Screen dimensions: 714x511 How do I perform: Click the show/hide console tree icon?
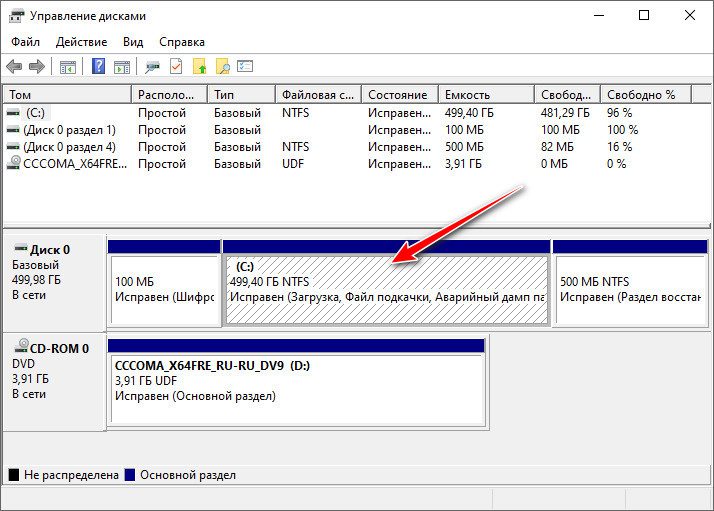(x=67, y=67)
